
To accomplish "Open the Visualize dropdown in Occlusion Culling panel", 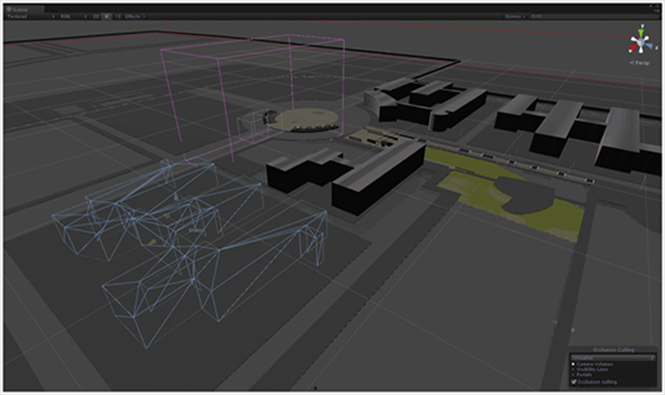I will coord(613,358).
